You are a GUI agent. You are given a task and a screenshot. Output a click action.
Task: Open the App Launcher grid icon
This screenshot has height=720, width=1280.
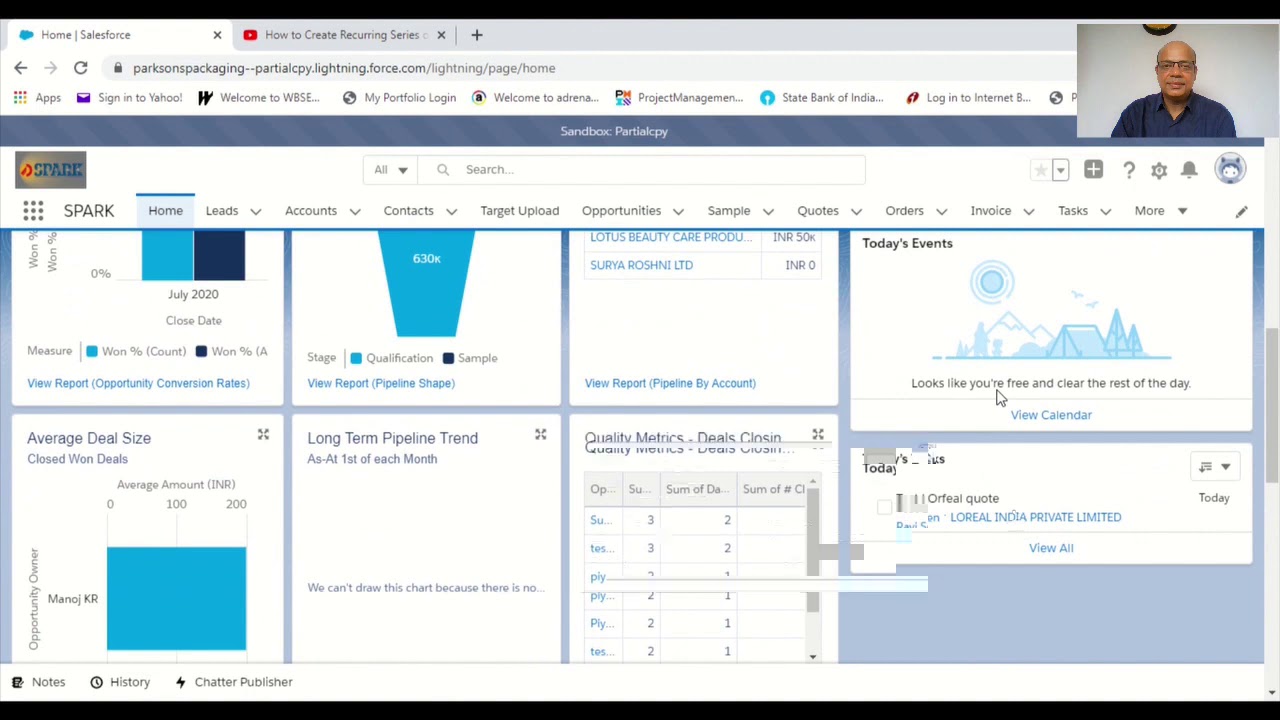click(x=33, y=211)
